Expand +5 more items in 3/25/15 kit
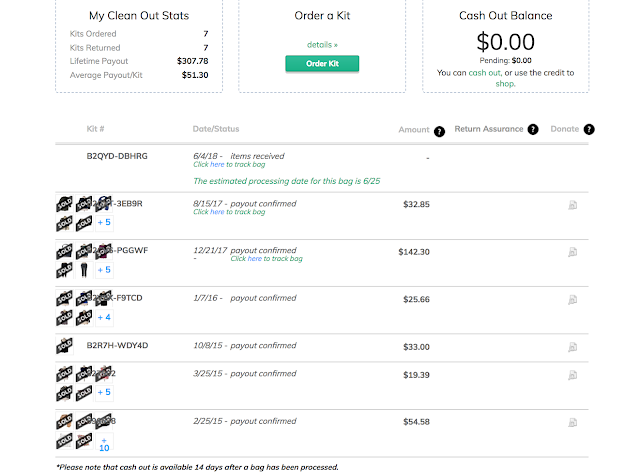 click(104, 392)
